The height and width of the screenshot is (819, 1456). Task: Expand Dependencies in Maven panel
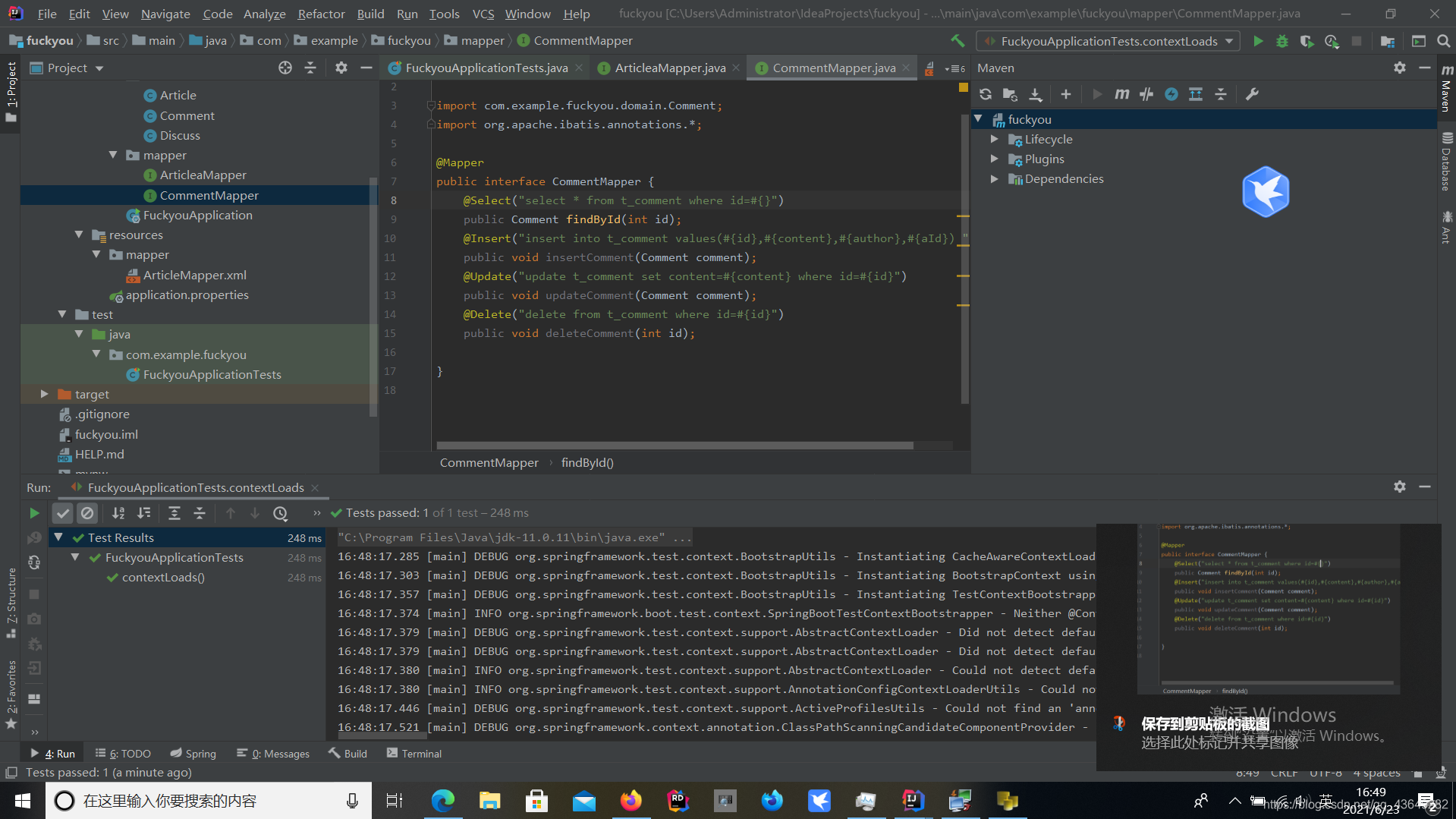click(994, 178)
